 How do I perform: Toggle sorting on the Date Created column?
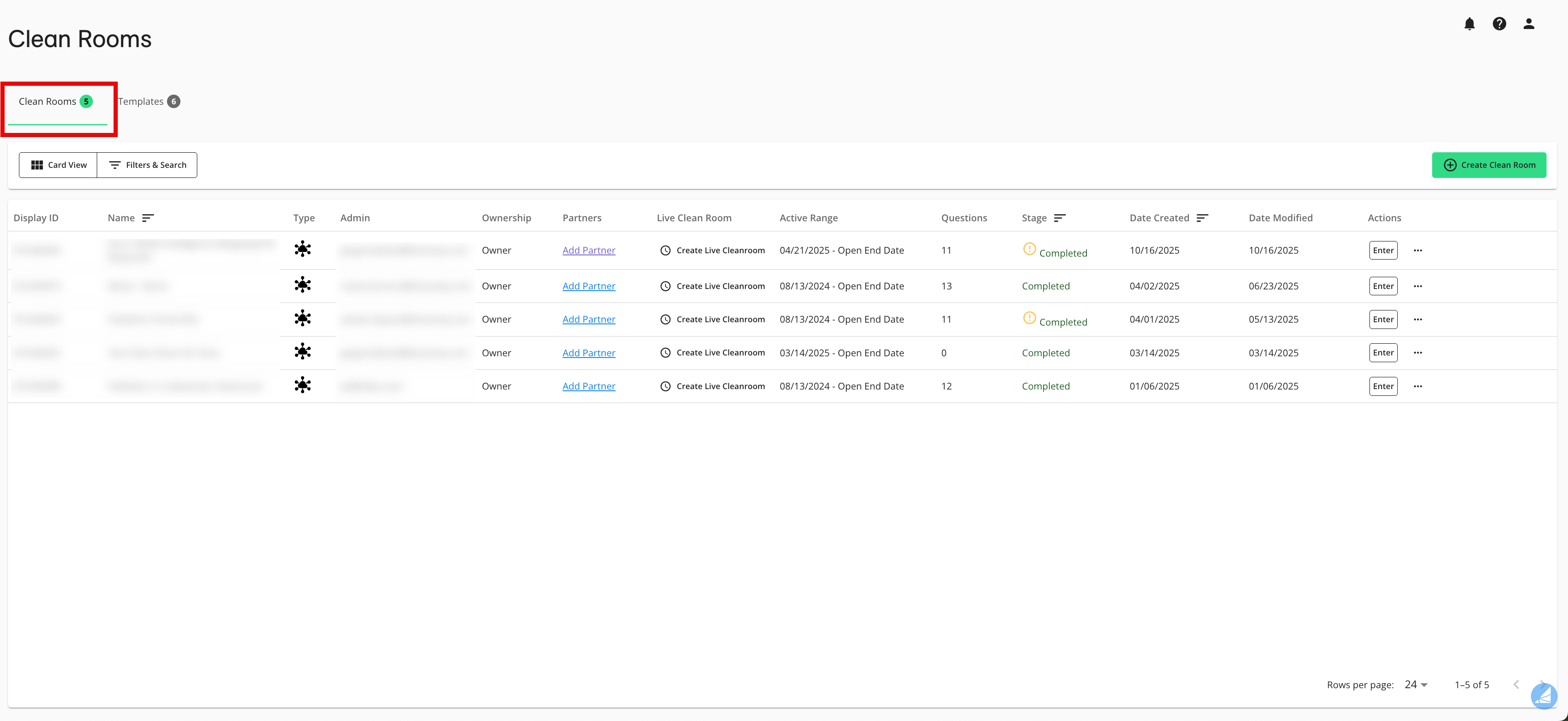[1203, 217]
